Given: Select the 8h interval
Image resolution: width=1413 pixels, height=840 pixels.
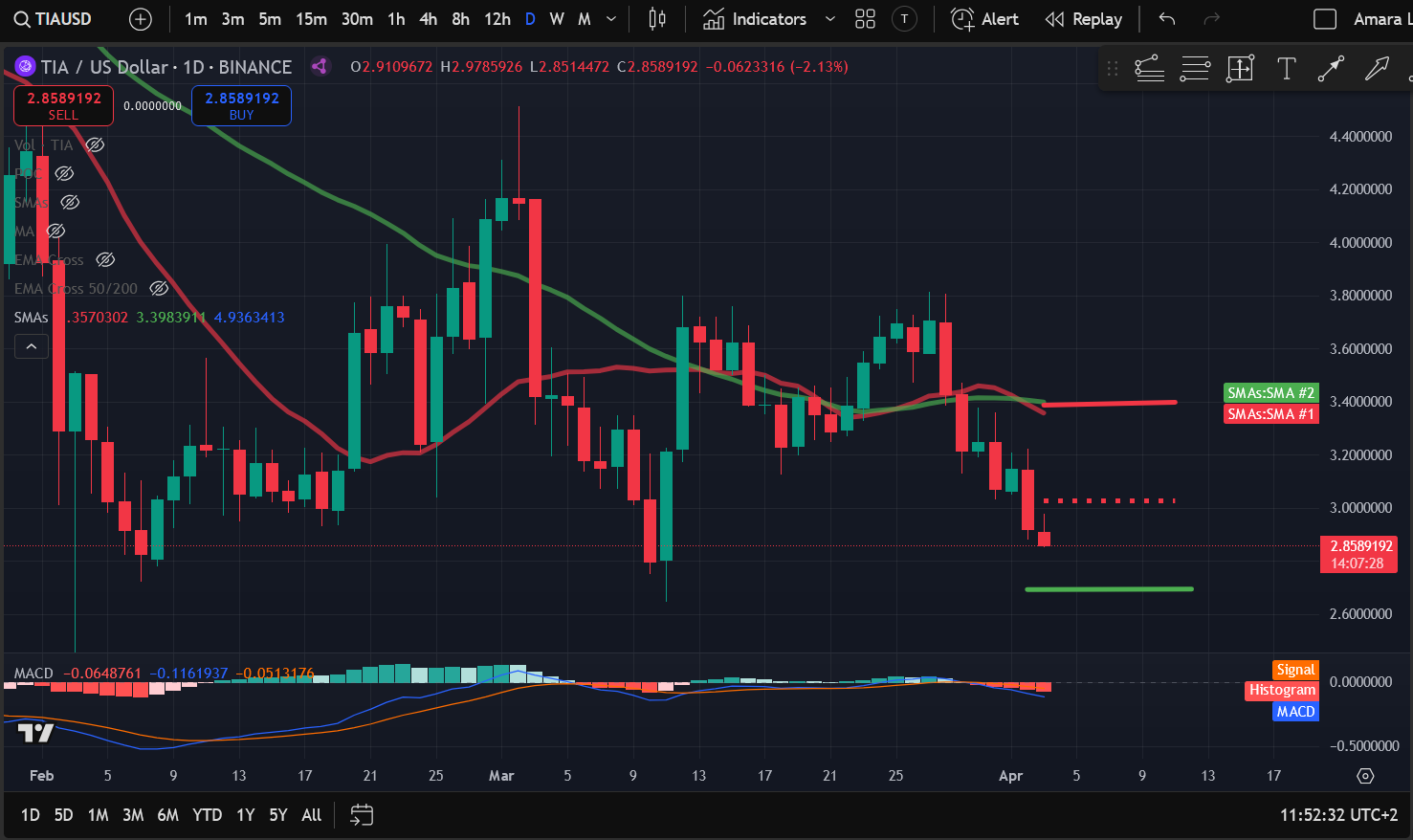Looking at the screenshot, I should click(460, 19).
